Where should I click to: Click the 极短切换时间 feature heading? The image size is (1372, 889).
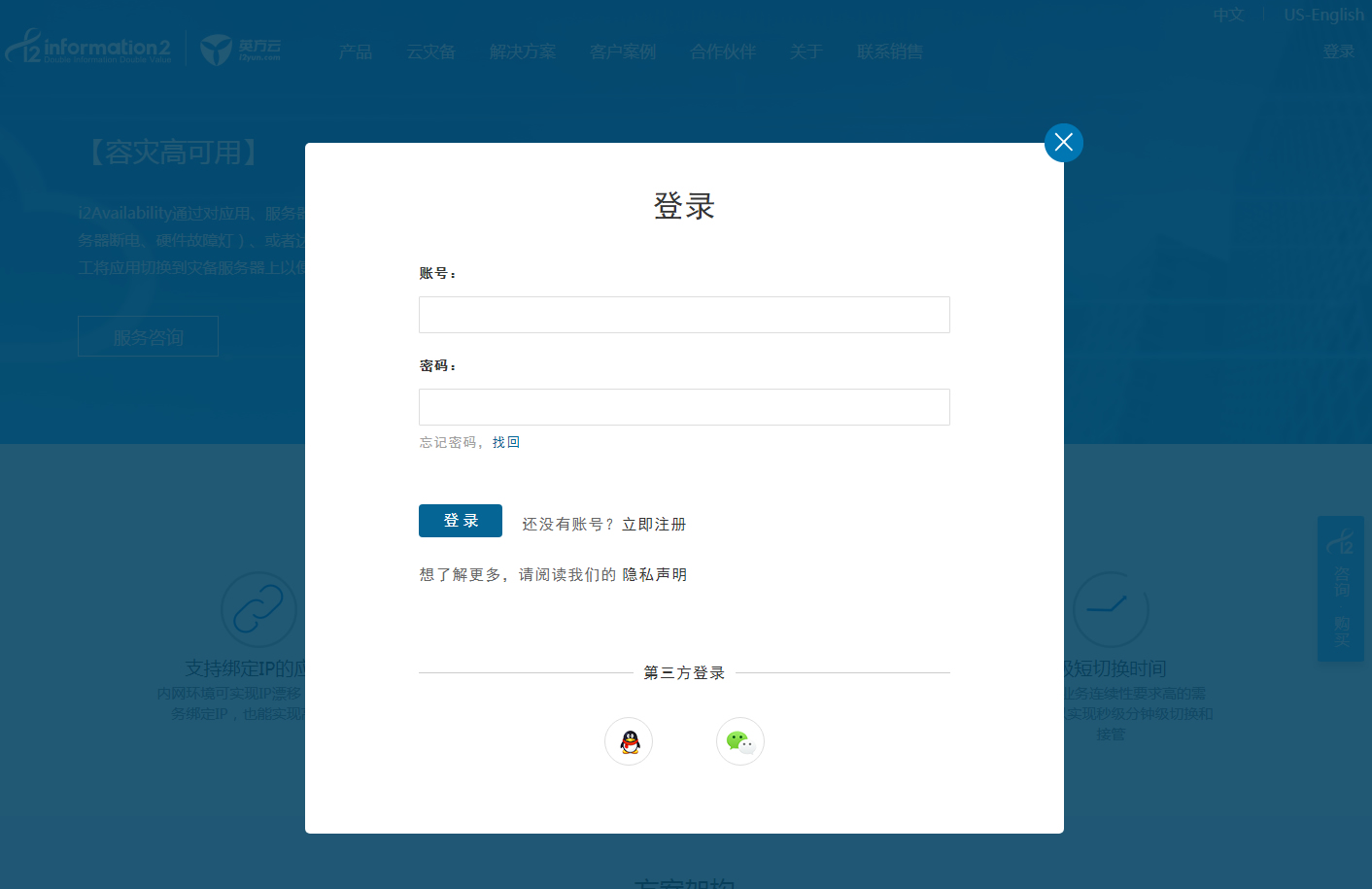click(x=1115, y=668)
